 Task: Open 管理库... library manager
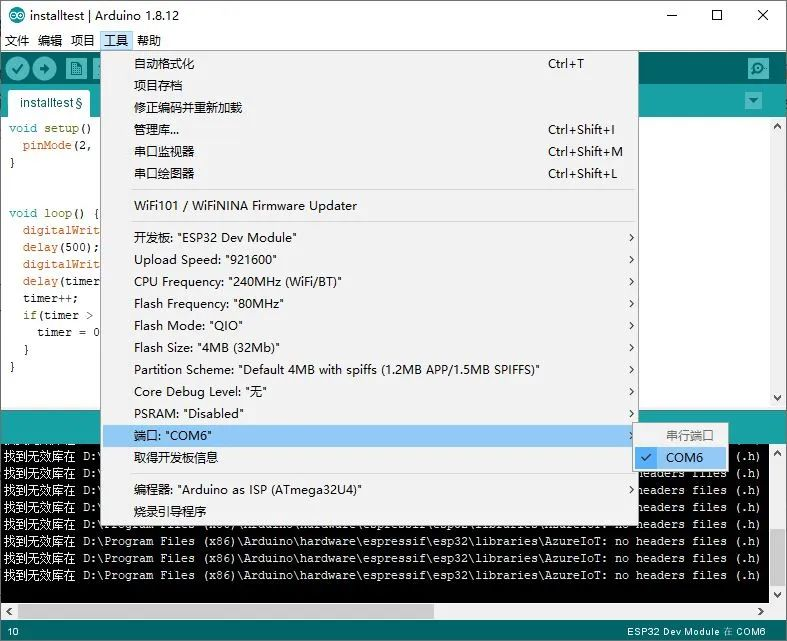pos(369,130)
